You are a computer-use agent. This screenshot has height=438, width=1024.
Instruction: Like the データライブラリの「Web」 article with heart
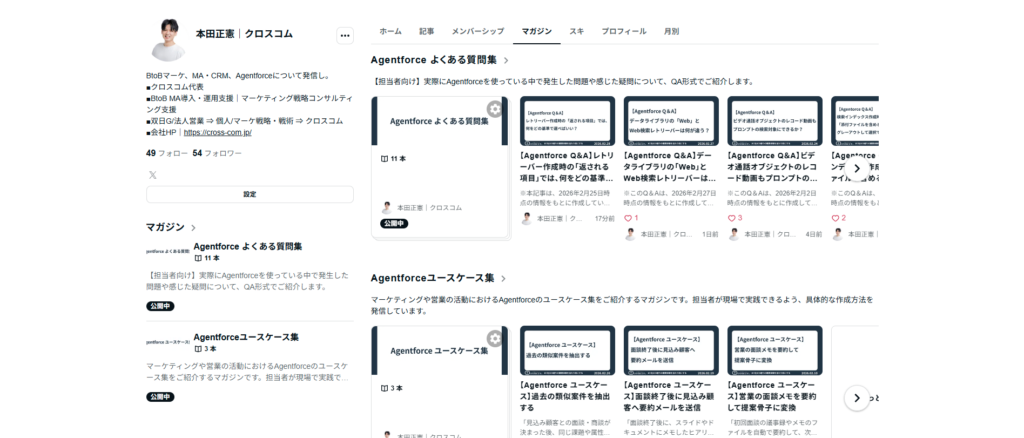pyautogui.click(x=629, y=217)
